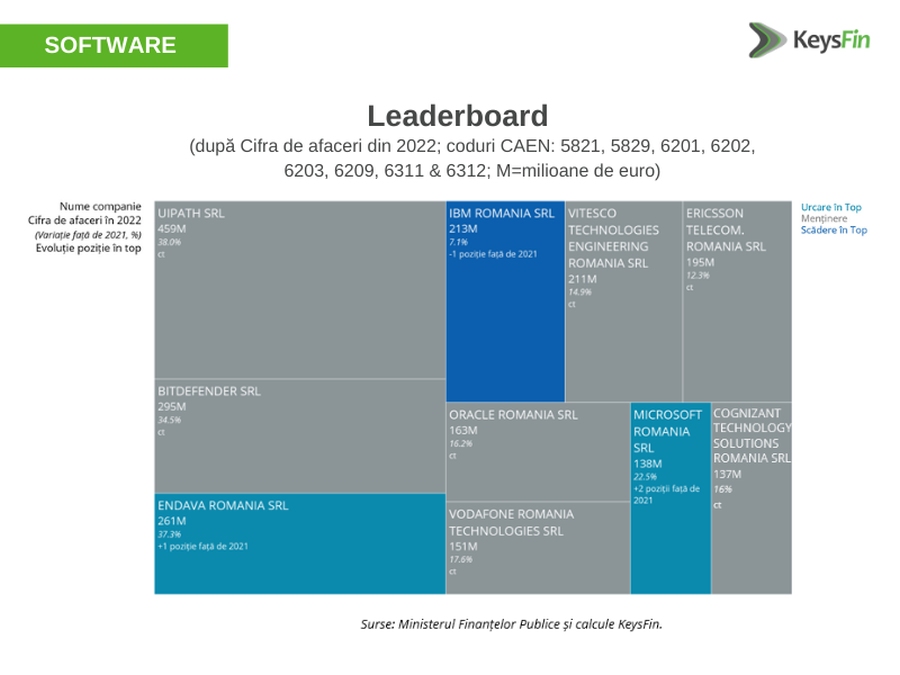Viewport: 900px width, 675px height.
Task: Select the ERICSSON TELECOM. ROMANIA tile
Action: pyautogui.click(x=737, y=302)
